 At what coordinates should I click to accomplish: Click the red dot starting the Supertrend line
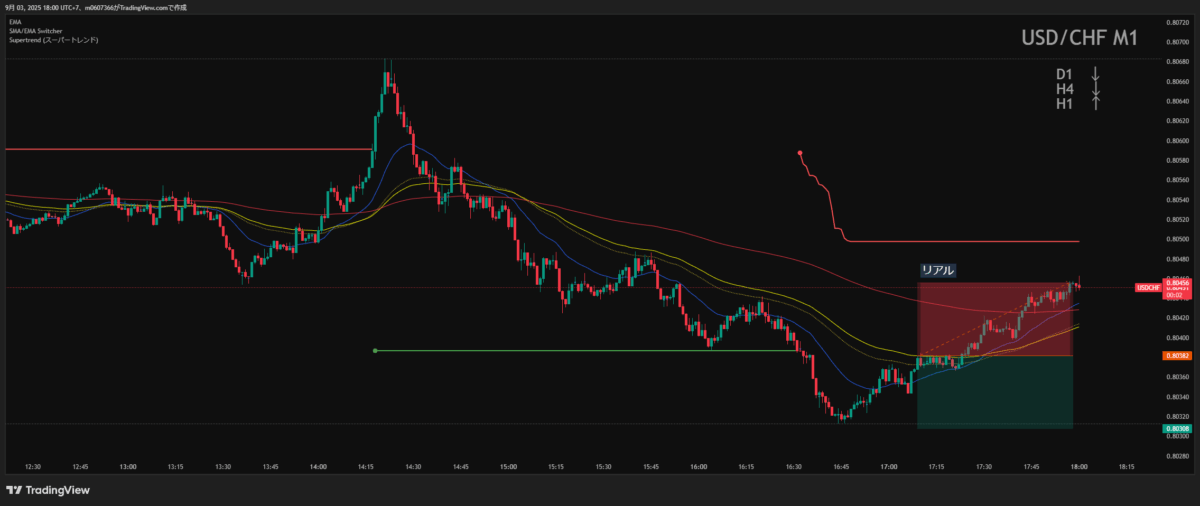click(800, 153)
